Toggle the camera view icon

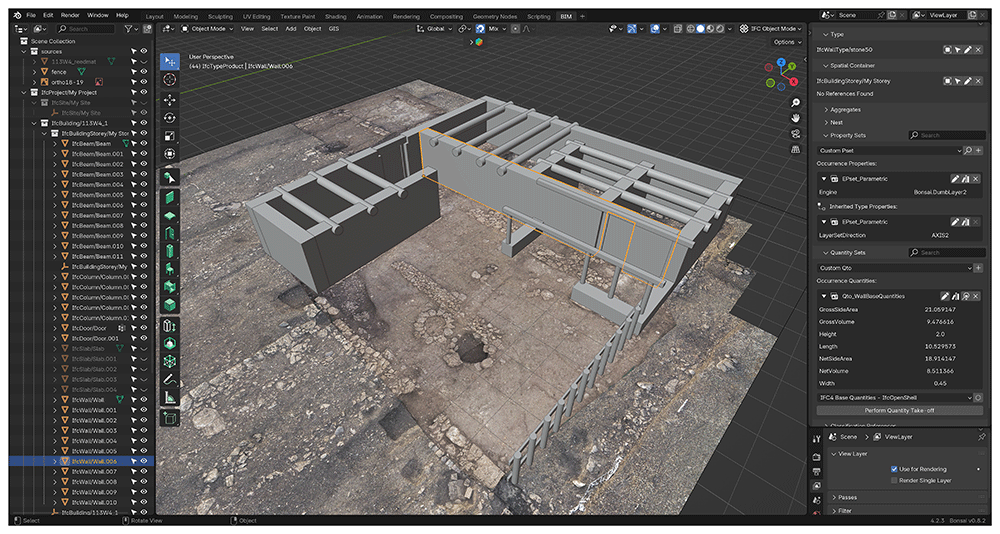[795, 133]
